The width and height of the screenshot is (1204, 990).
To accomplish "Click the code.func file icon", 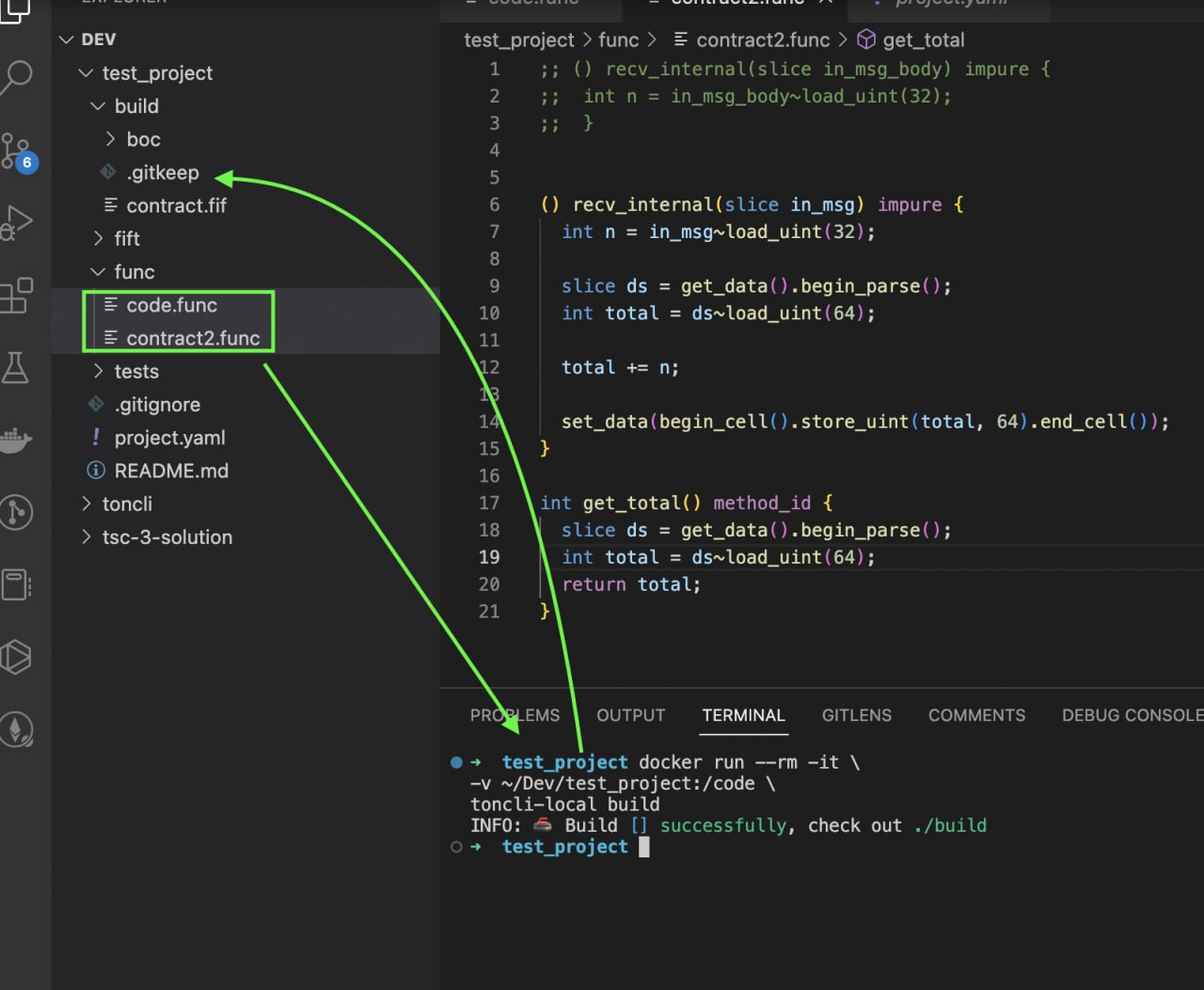I will (x=110, y=305).
